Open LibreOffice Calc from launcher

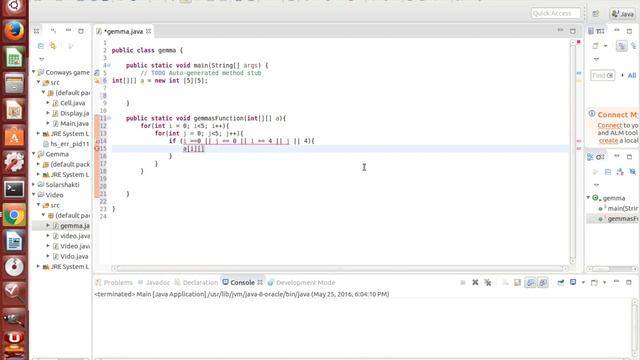[x=14, y=57]
